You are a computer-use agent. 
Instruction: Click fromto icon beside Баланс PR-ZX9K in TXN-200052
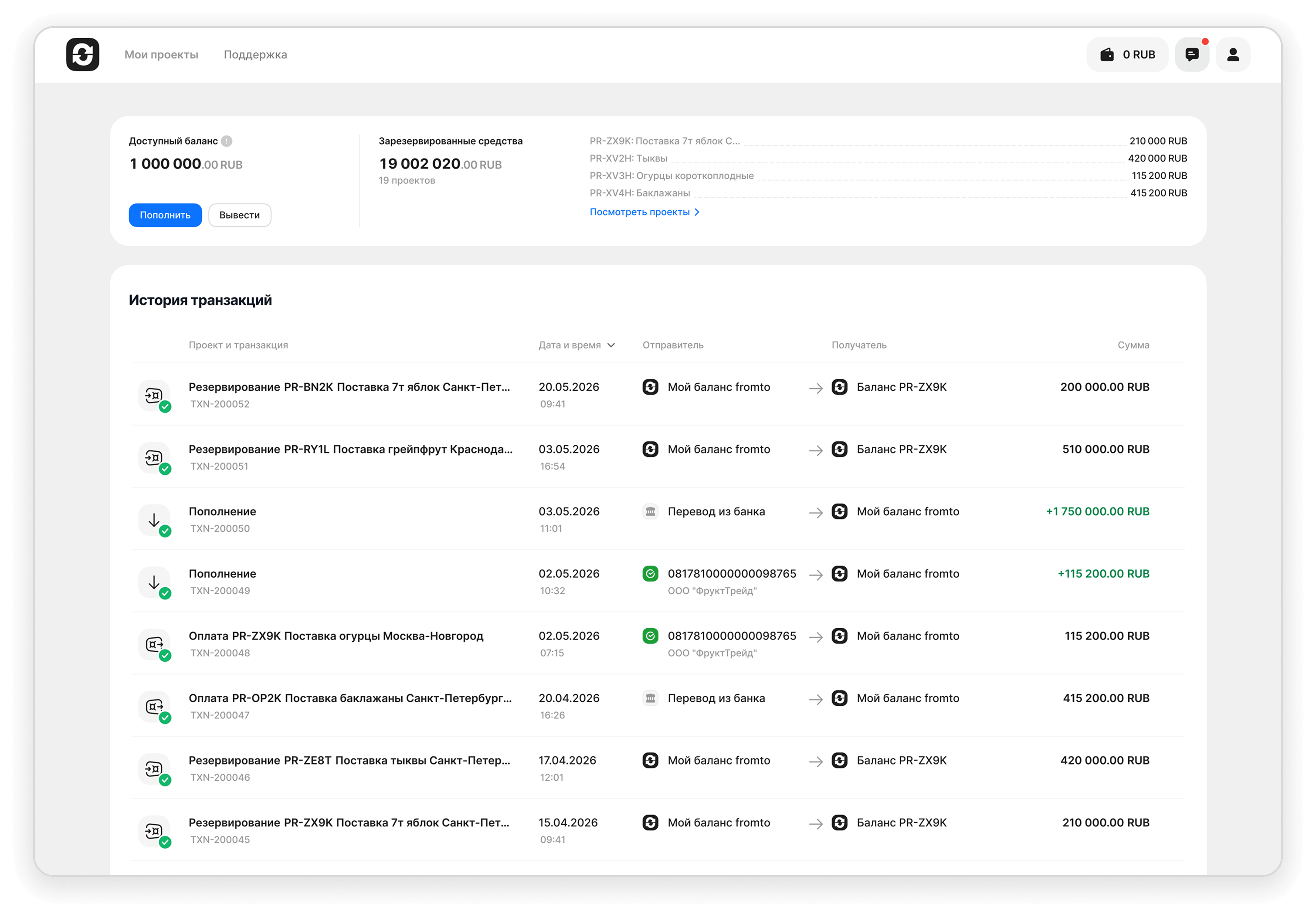click(x=839, y=387)
